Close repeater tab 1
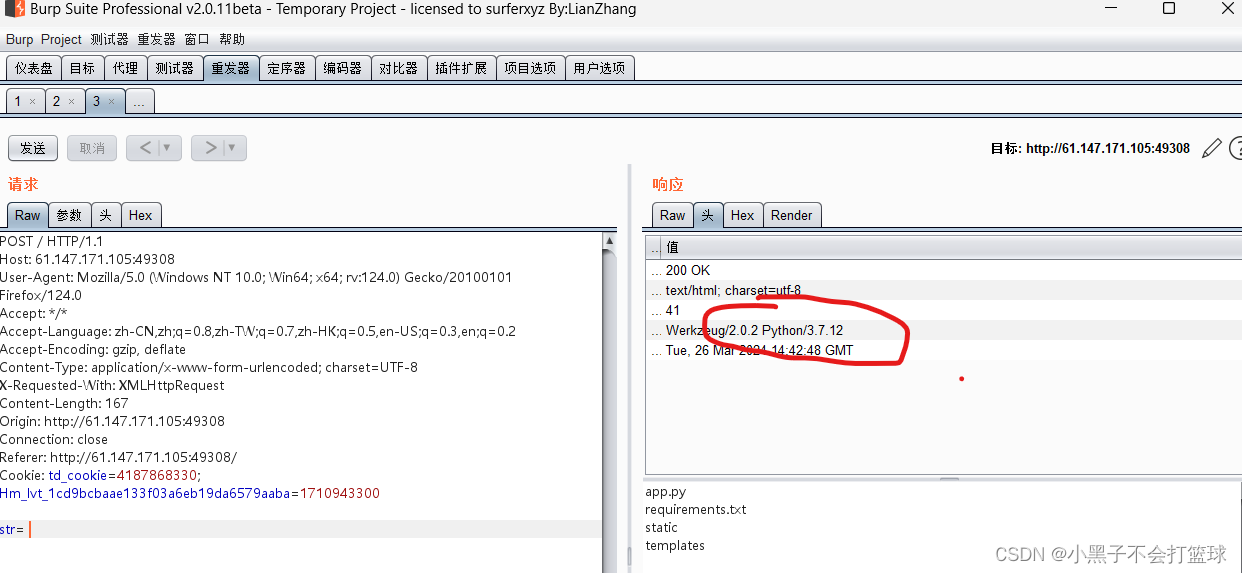 coord(33,101)
